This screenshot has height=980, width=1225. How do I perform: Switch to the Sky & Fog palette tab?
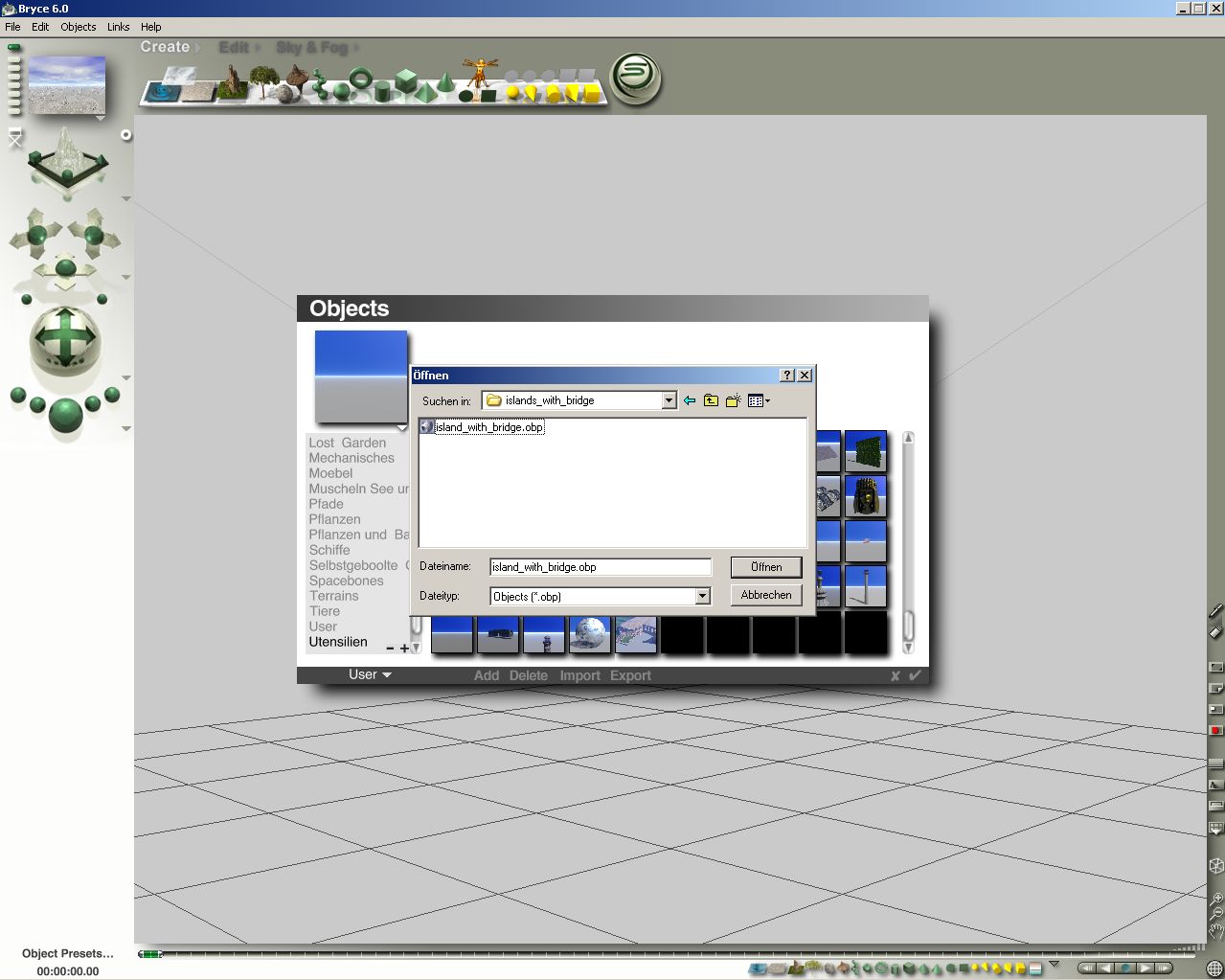click(x=311, y=47)
